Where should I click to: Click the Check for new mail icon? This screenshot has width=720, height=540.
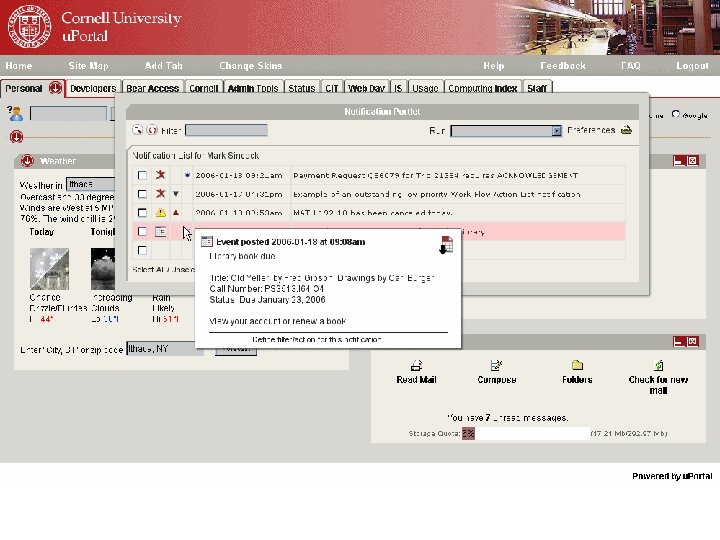pos(658,366)
